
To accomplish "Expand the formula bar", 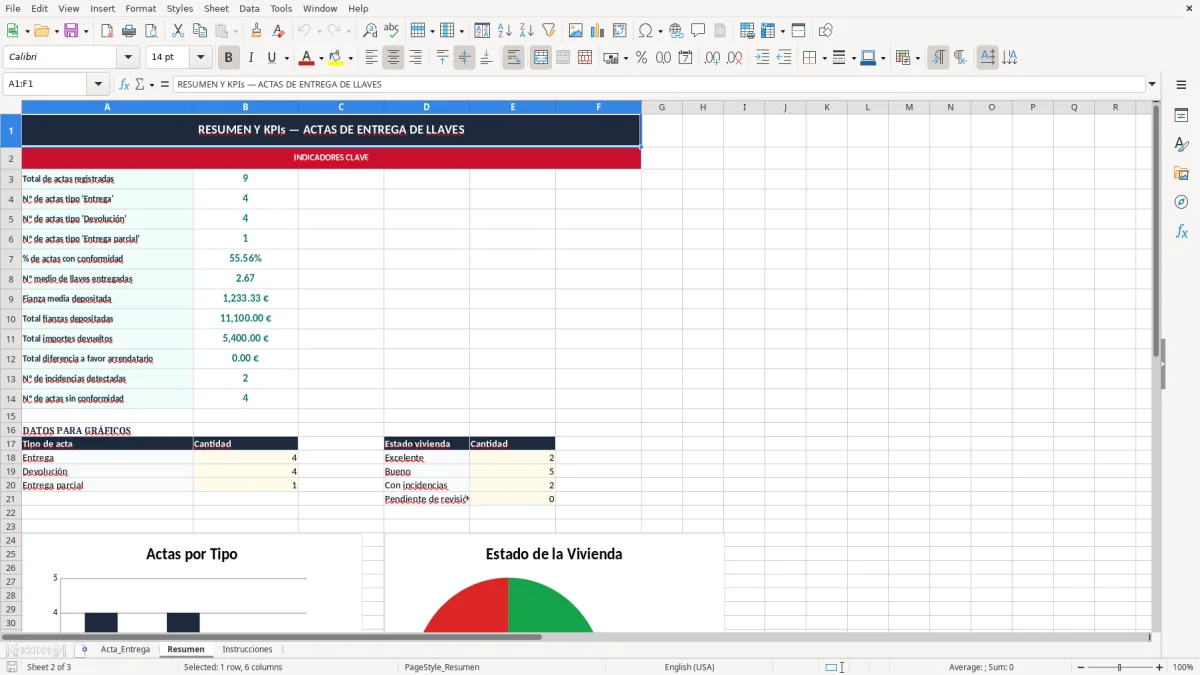I will point(1152,84).
